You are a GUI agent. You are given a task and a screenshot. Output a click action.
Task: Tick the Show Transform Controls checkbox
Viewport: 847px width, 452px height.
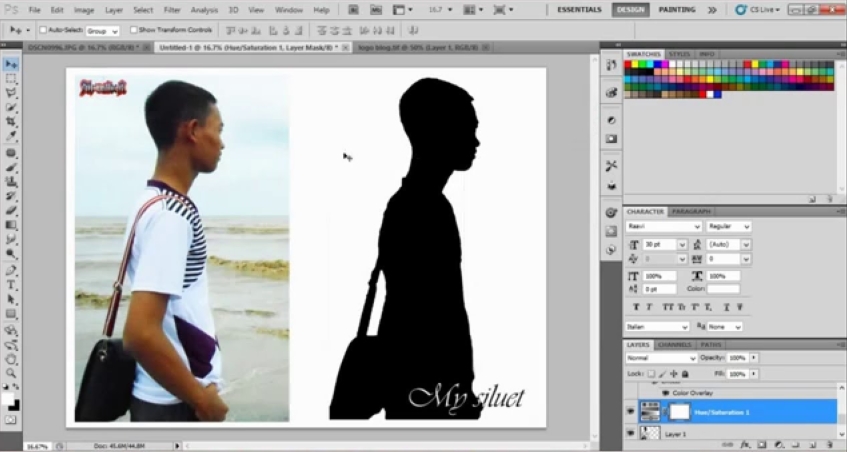(132, 30)
